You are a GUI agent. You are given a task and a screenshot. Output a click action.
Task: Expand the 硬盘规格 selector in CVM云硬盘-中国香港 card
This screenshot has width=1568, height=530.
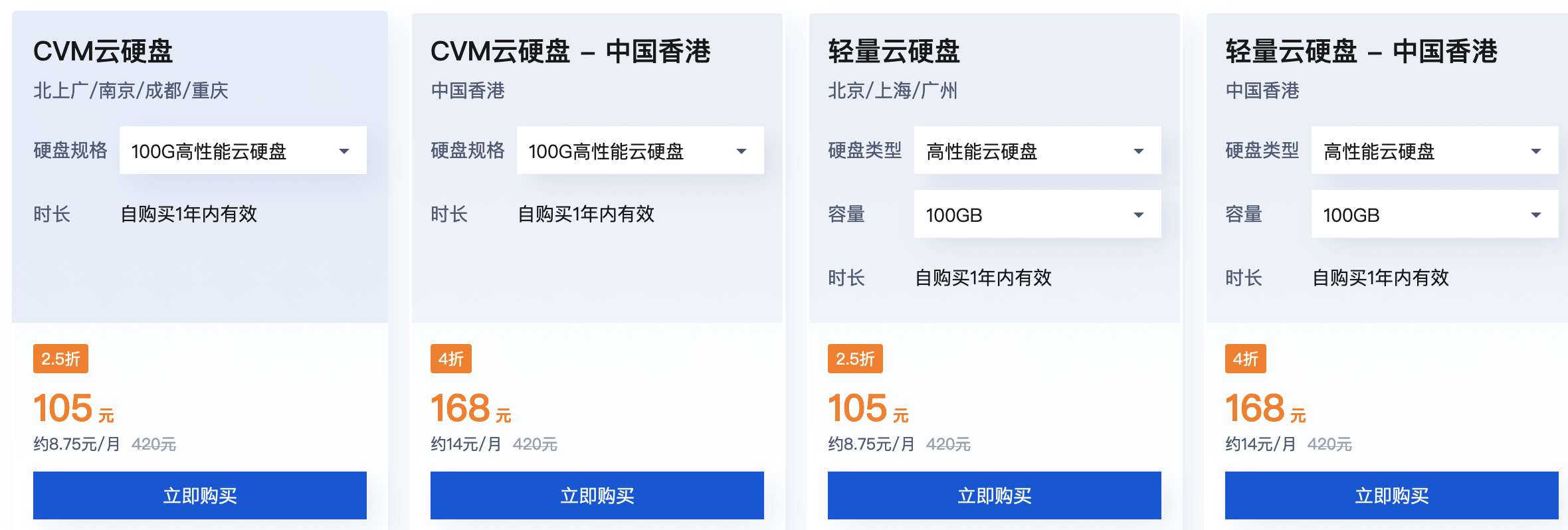click(639, 150)
